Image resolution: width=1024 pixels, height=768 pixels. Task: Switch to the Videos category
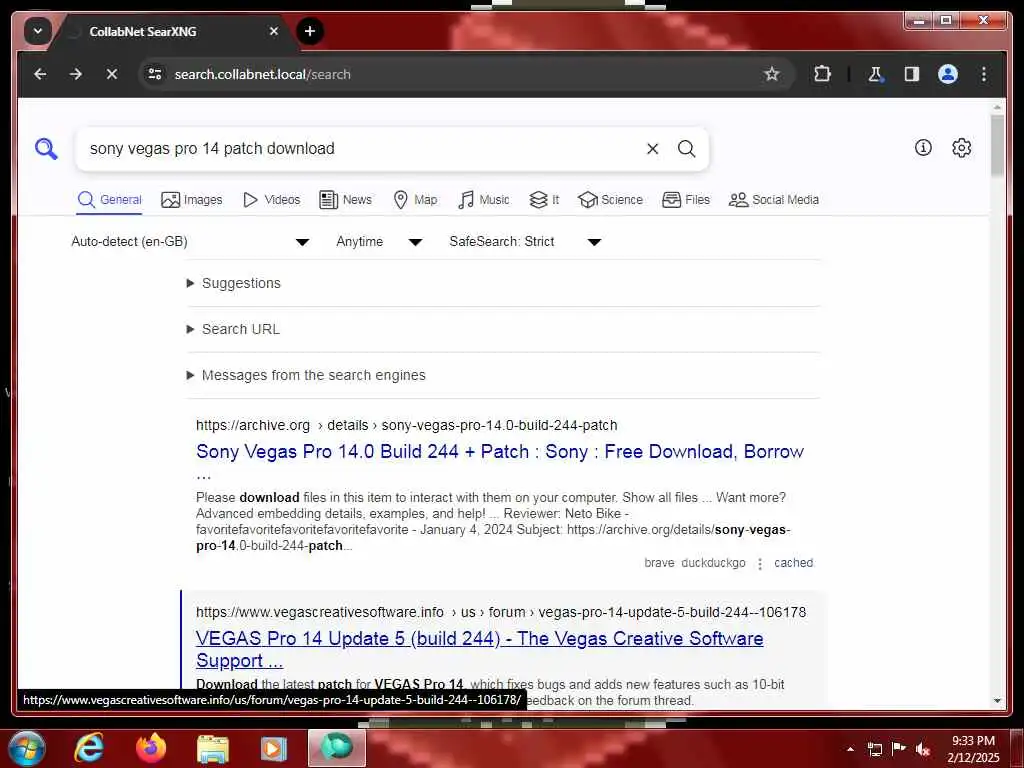(x=271, y=200)
